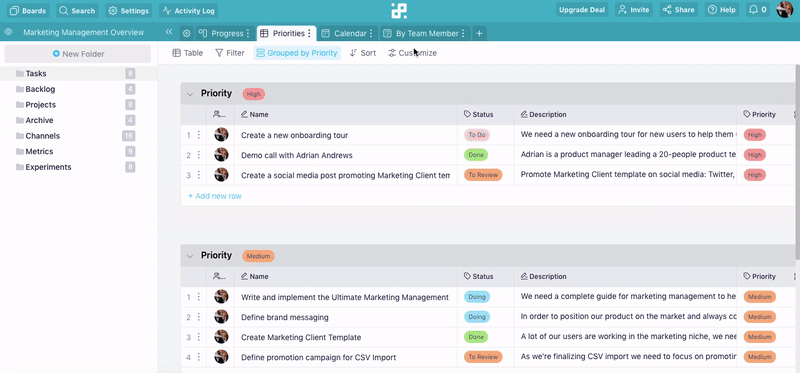Open Priorities tab options menu
Viewport: 800px width, 373px height.
pyautogui.click(x=309, y=34)
